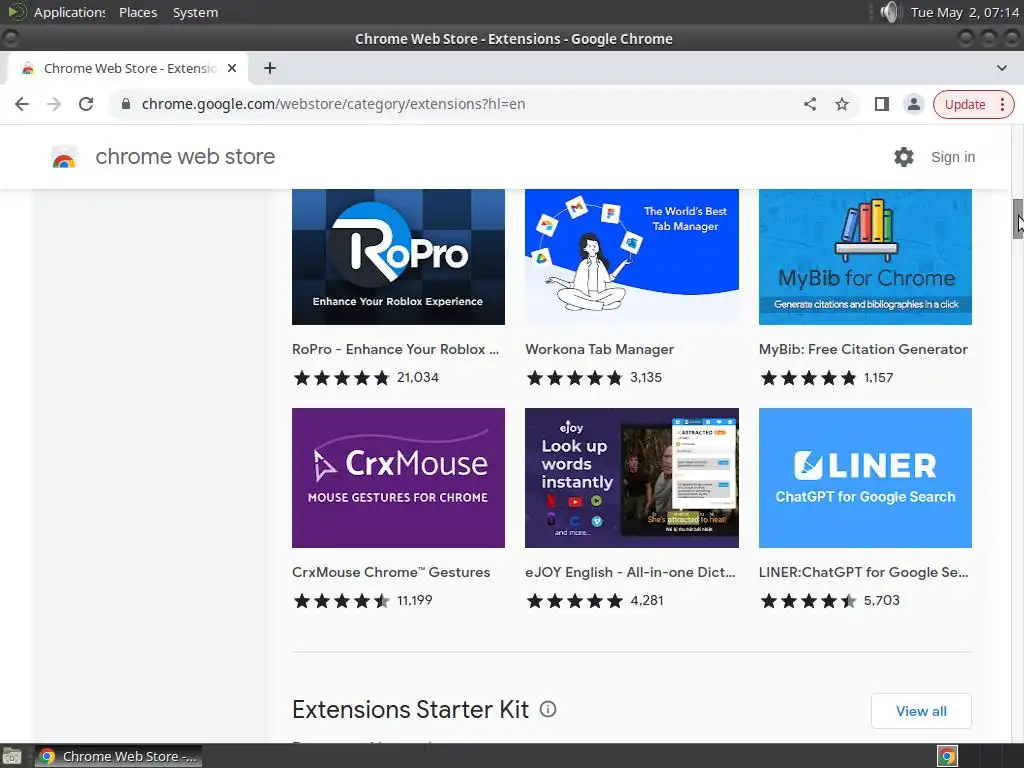Screen dimensions: 1024x768
Task: Open web store settings gear
Action: 904,157
